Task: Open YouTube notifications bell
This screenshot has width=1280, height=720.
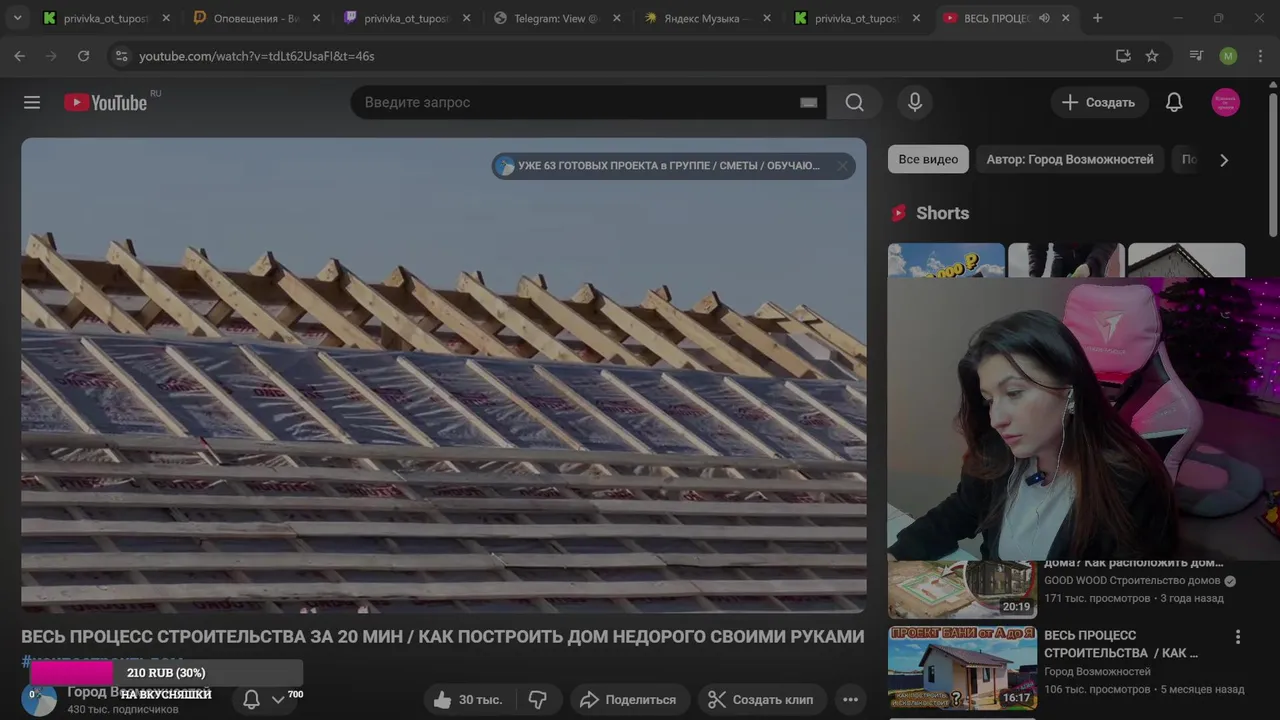Action: pos(1174,102)
